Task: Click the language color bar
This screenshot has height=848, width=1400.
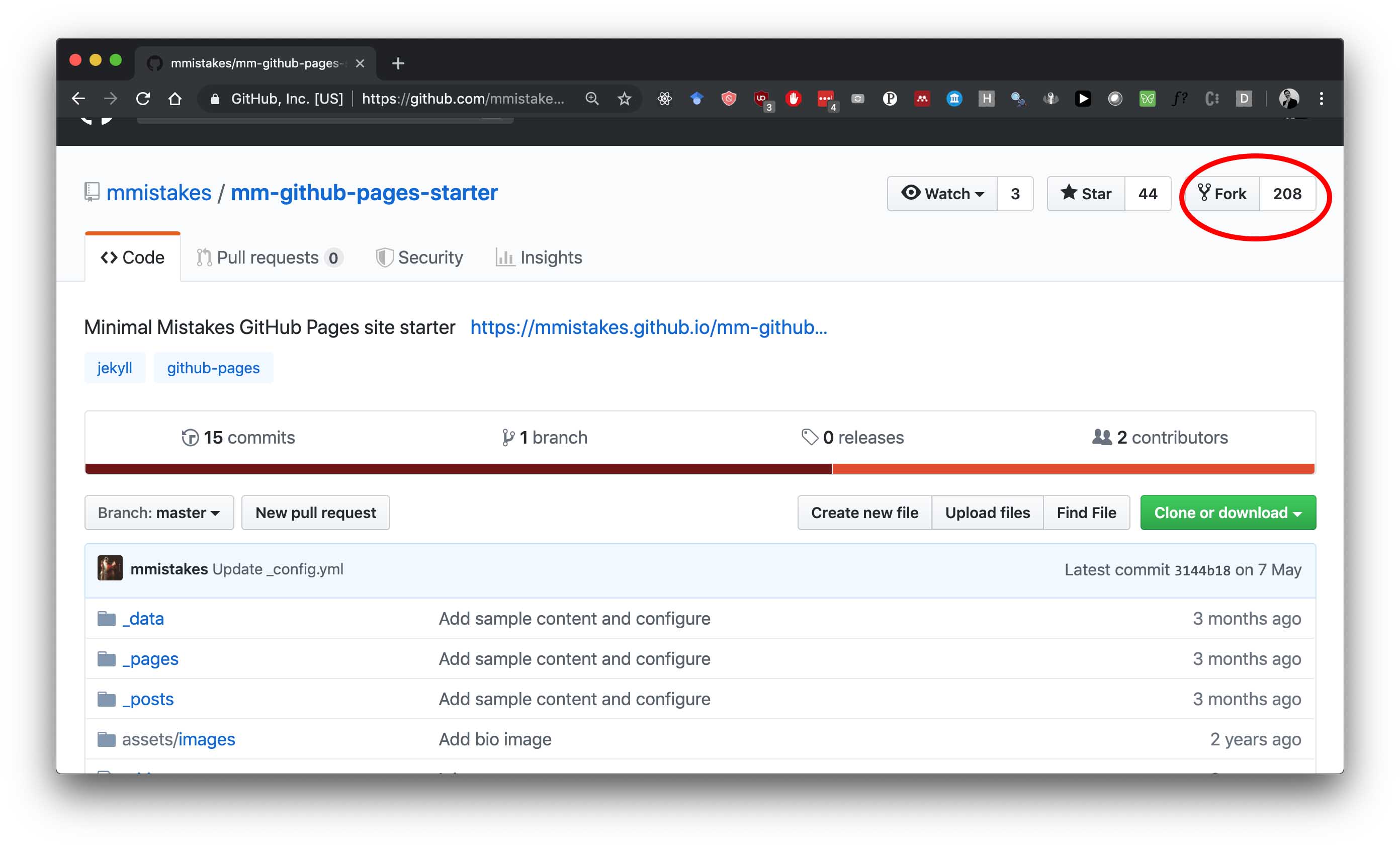Action: [x=700, y=469]
